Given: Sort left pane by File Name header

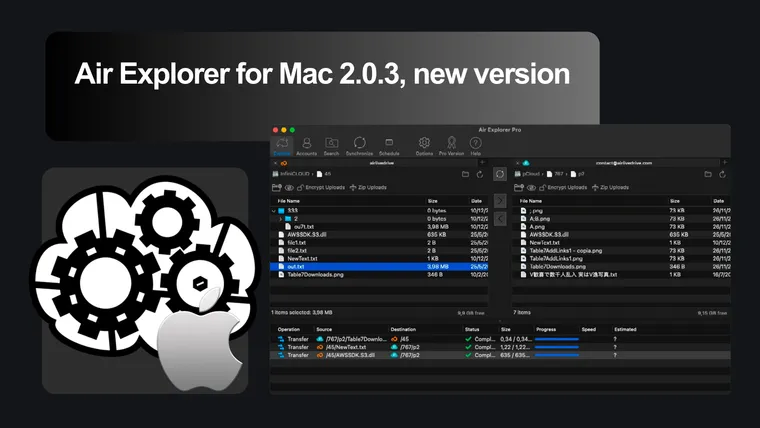Looking at the screenshot, I should (x=288, y=201).
